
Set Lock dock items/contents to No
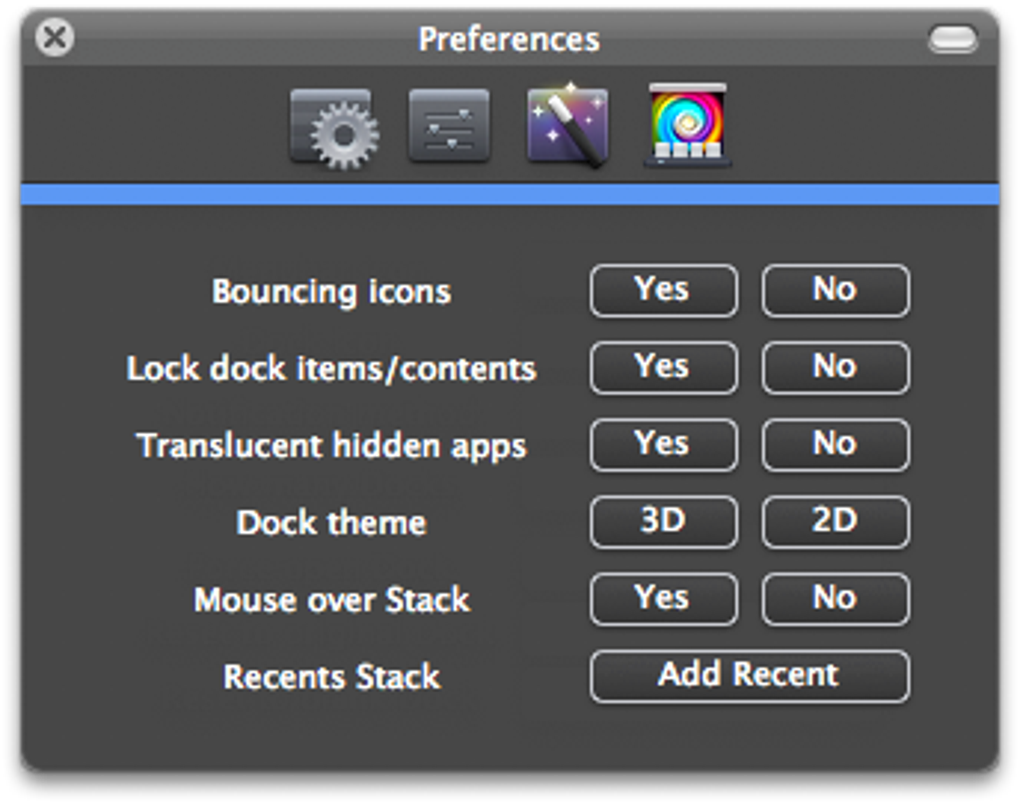point(835,368)
